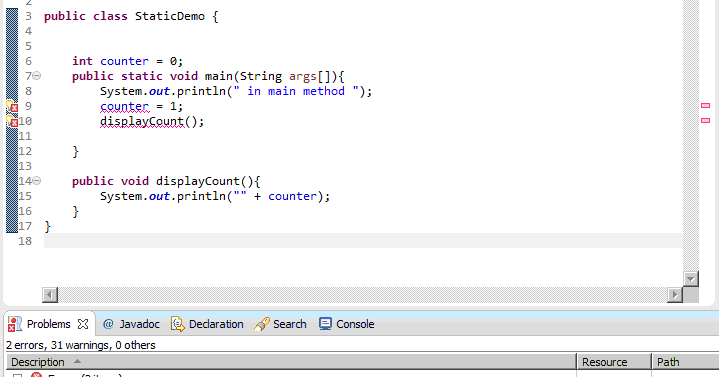Screen dimensions: 719x377
Task: Click the Console monitor icon
Action: pos(325,324)
